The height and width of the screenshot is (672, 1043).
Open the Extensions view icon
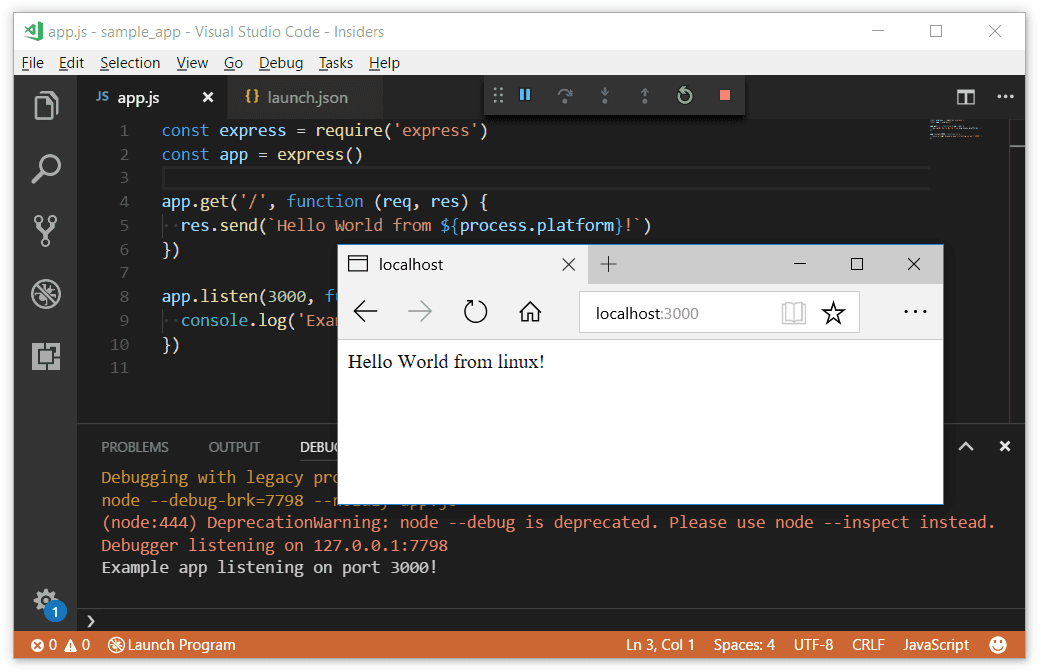coord(46,356)
